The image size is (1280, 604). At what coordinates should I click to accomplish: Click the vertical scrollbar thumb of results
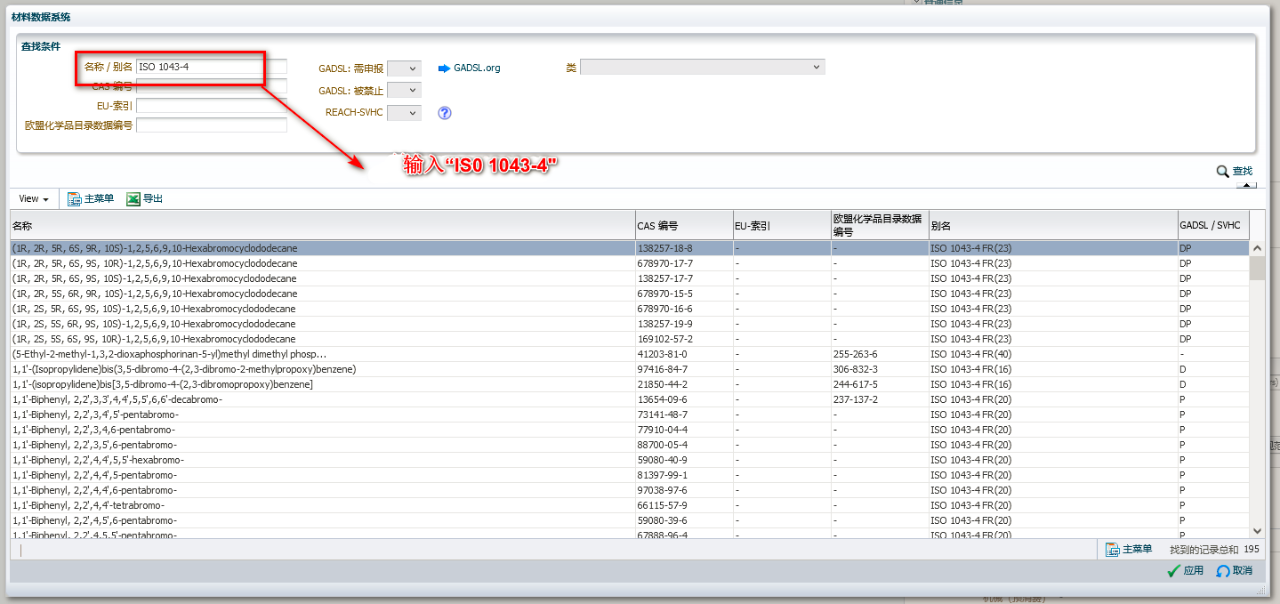coord(1257,268)
